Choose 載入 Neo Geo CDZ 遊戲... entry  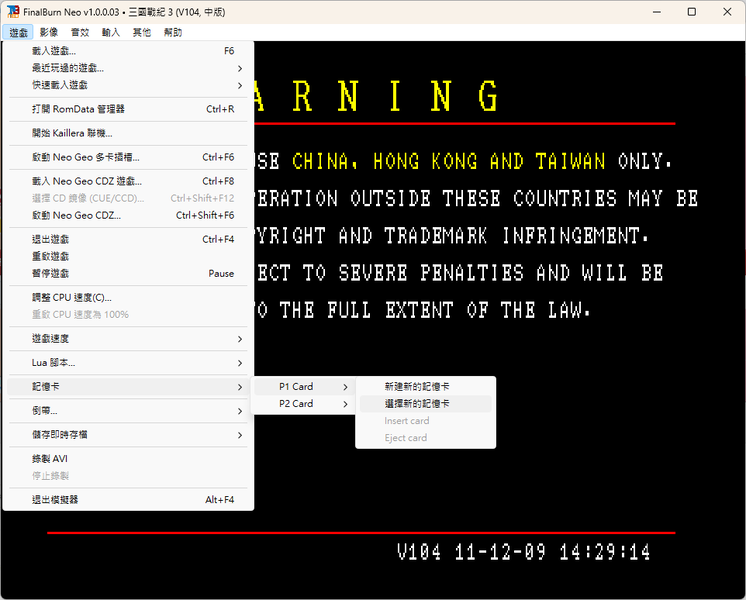[x=128, y=181]
